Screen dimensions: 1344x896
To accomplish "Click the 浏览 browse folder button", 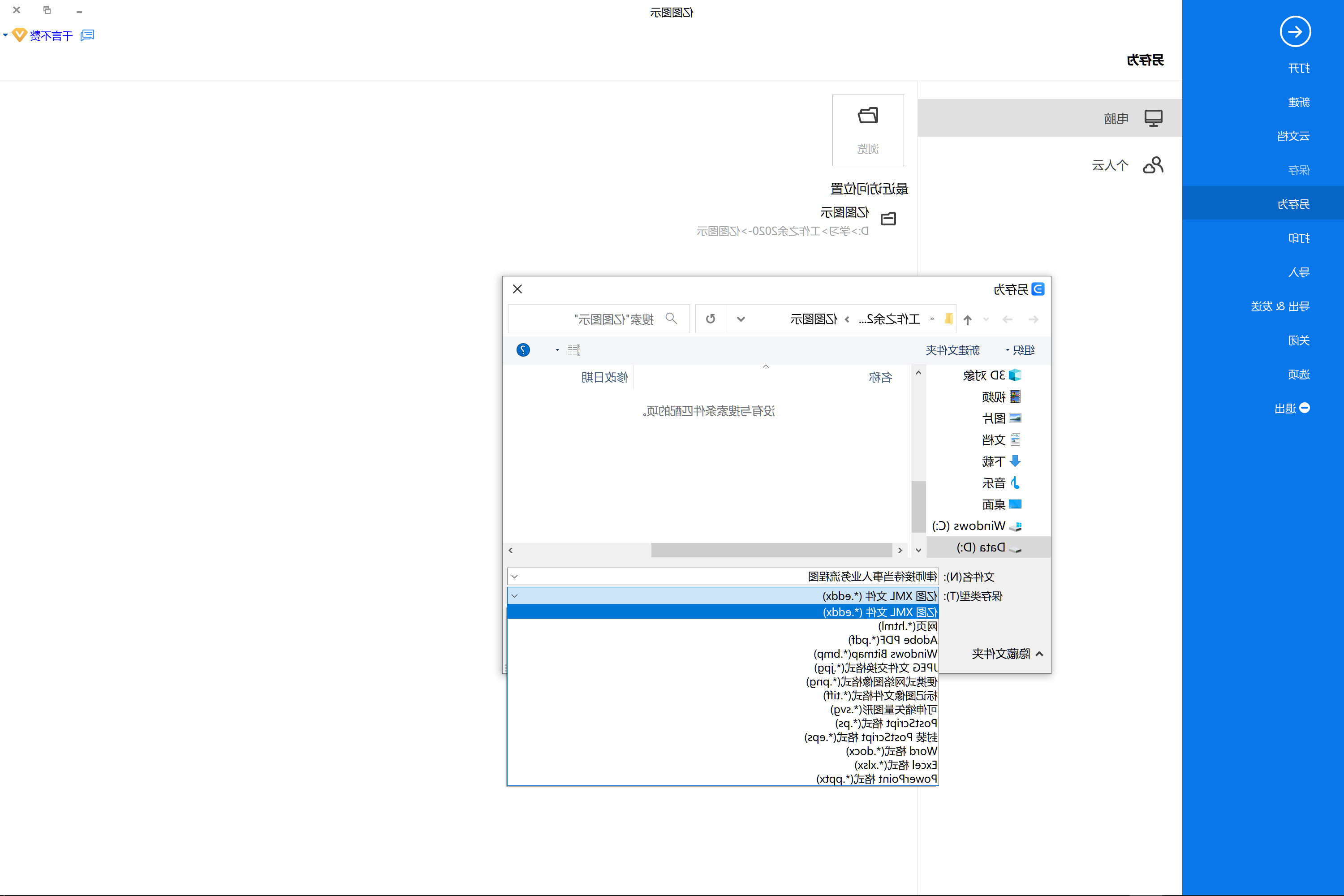I will click(x=868, y=130).
